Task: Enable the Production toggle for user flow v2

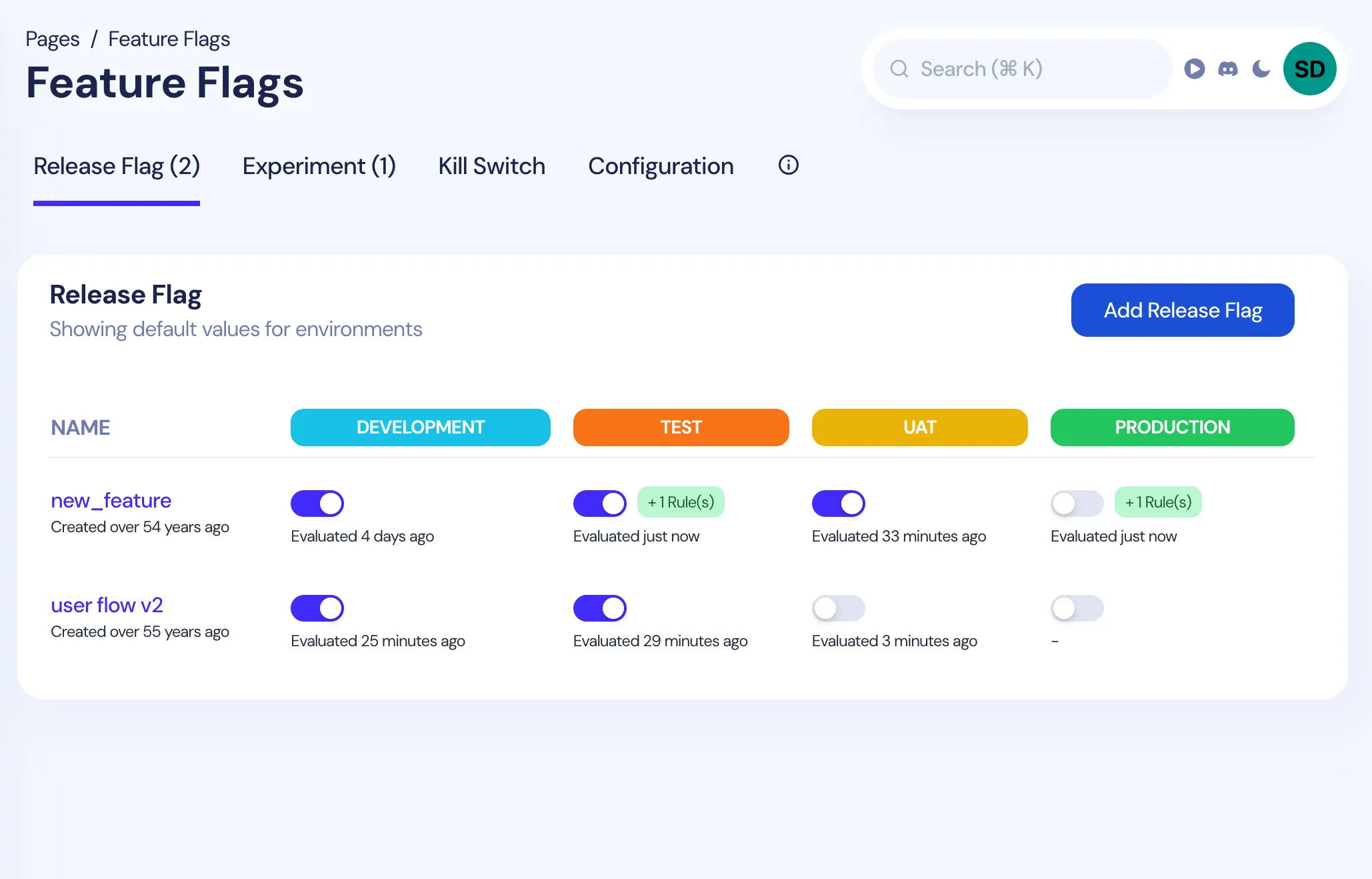Action: [x=1076, y=608]
